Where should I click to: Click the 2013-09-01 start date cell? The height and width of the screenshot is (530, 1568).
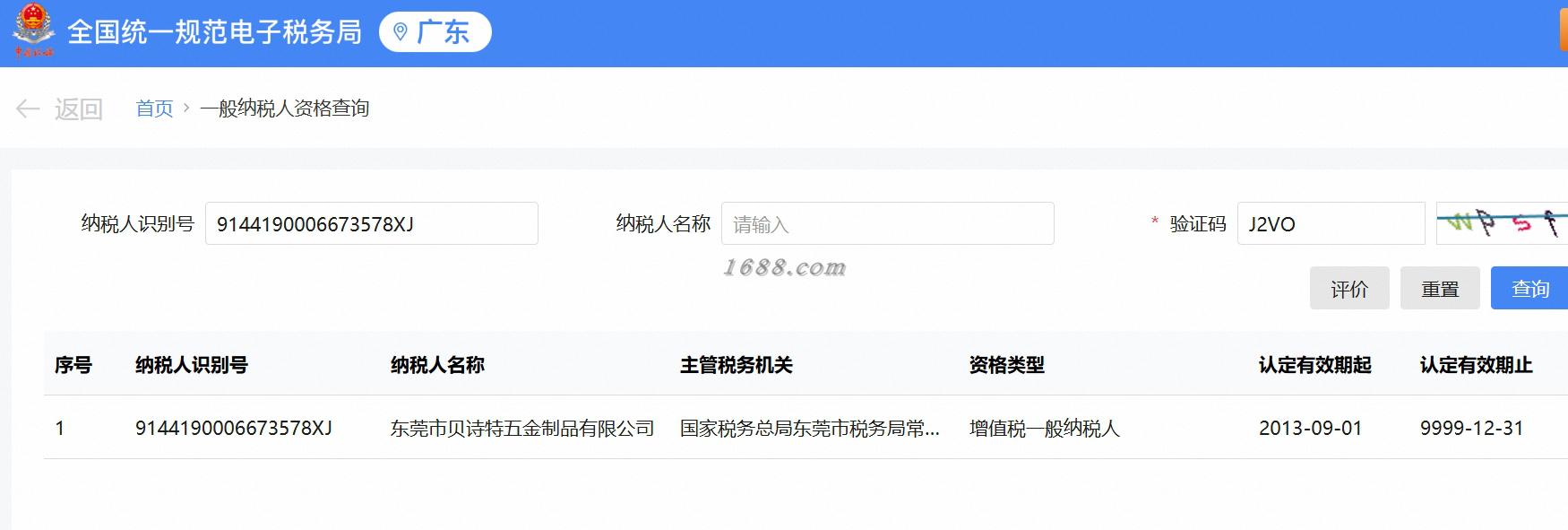[x=1311, y=429]
